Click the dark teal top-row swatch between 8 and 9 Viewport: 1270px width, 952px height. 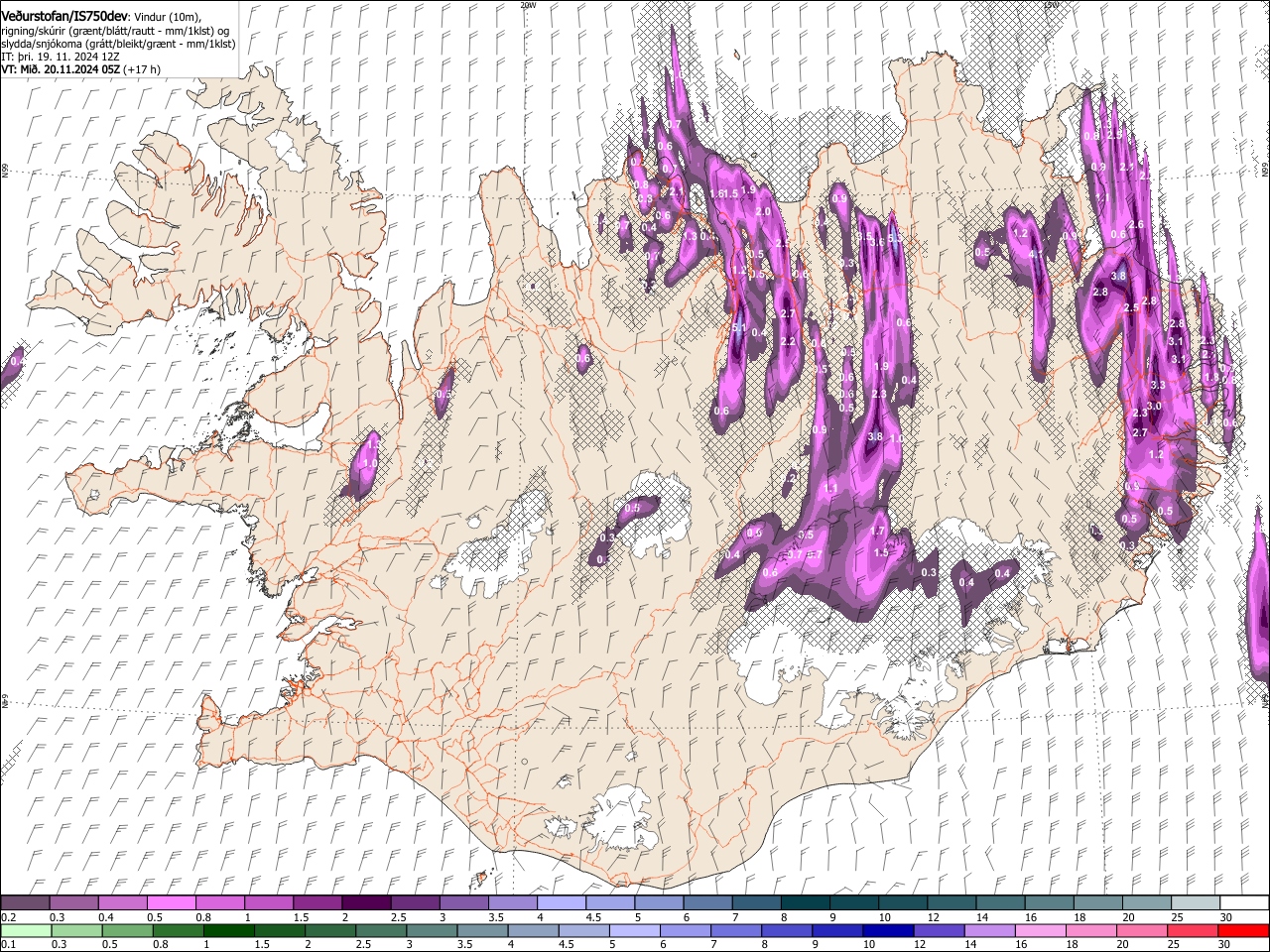click(x=804, y=903)
